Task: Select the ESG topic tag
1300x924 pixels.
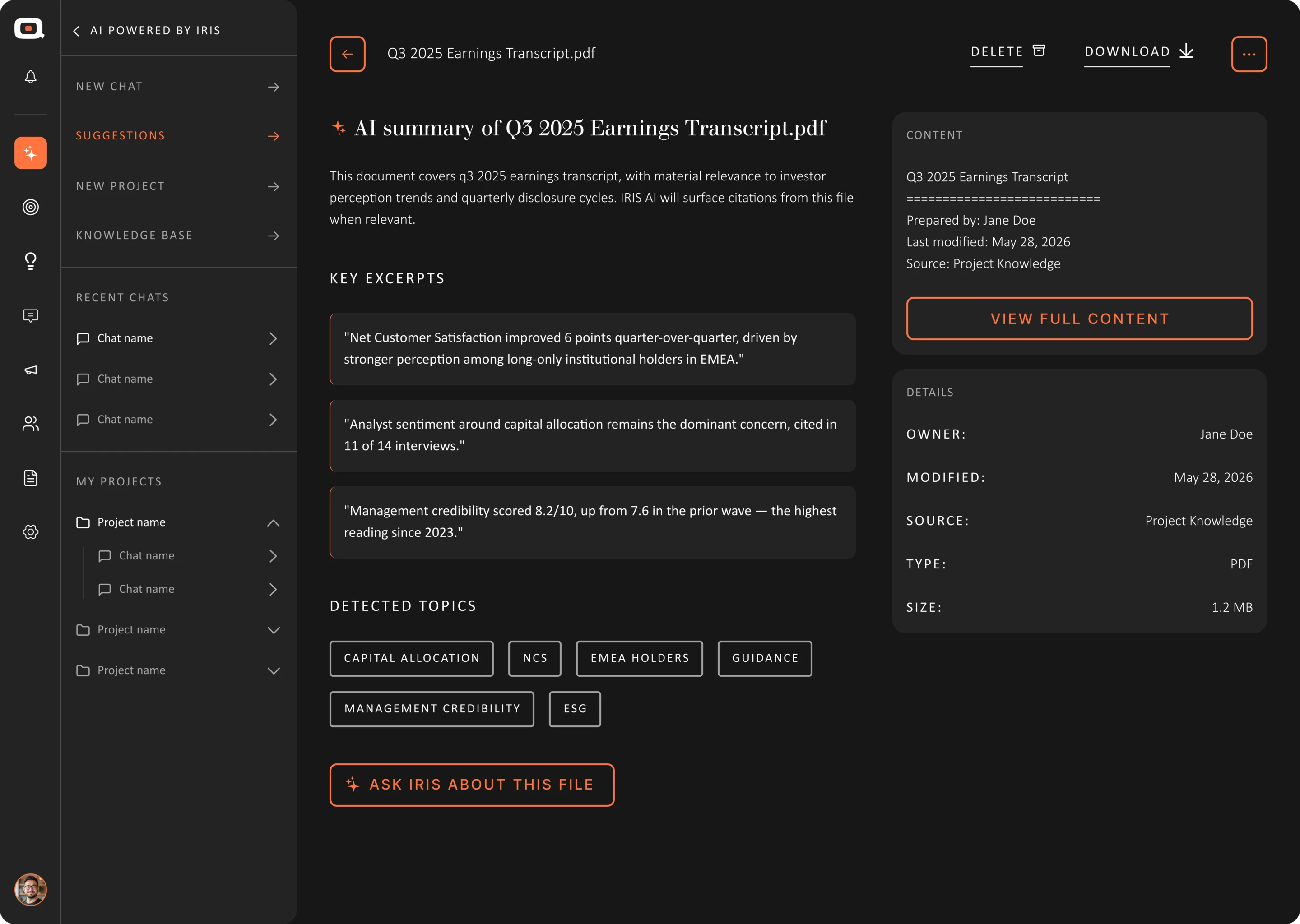Action: 575,709
